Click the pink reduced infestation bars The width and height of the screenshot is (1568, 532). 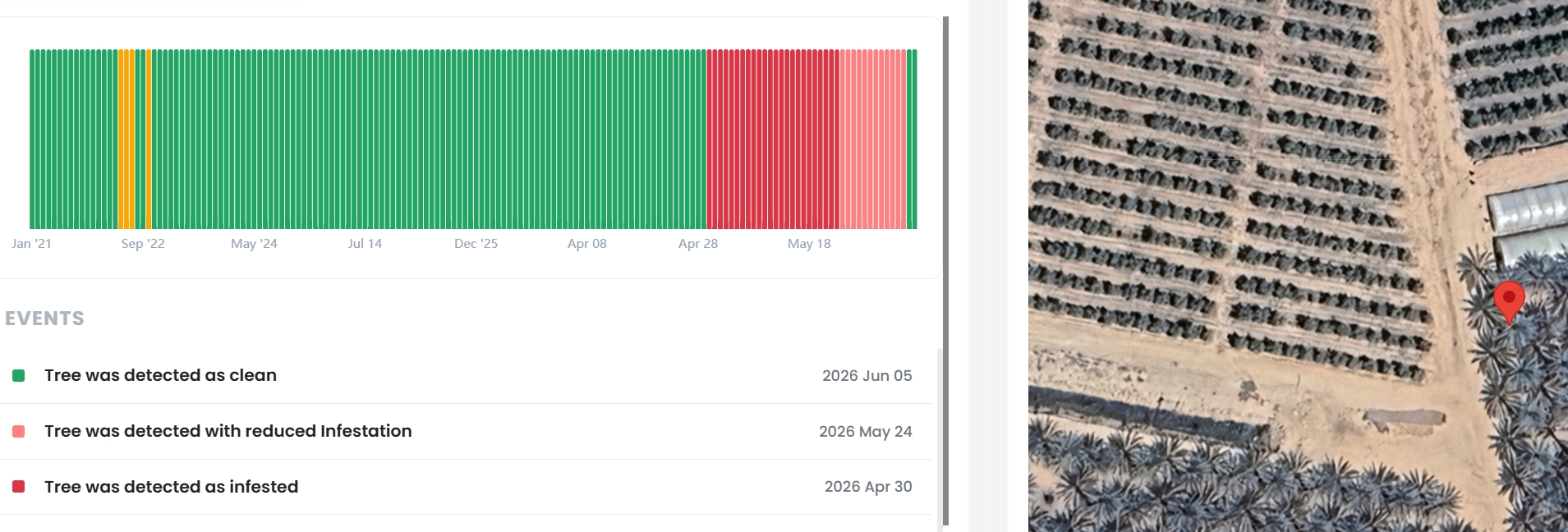873,139
